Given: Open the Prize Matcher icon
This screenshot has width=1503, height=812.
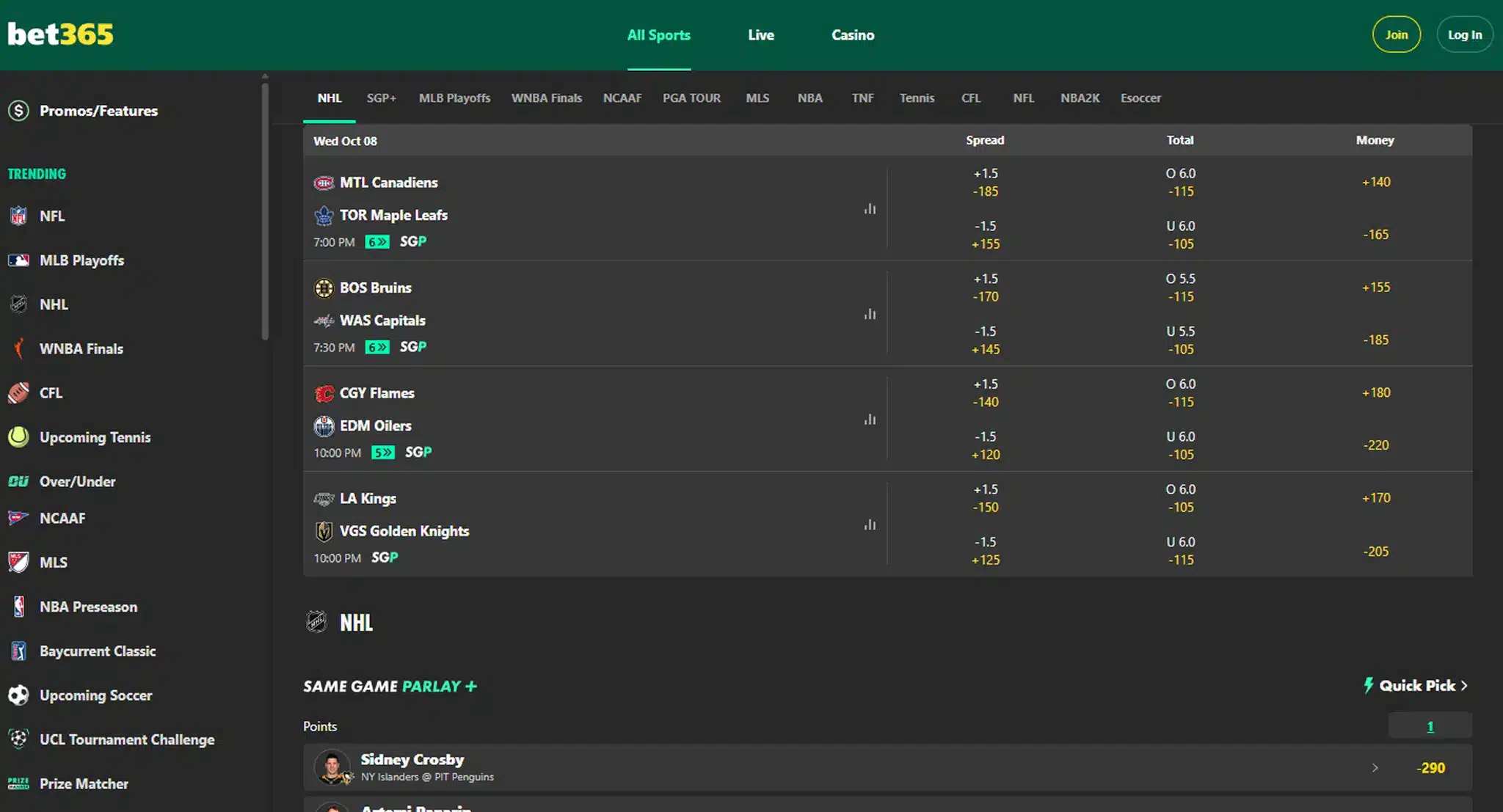Looking at the screenshot, I should pos(18,783).
